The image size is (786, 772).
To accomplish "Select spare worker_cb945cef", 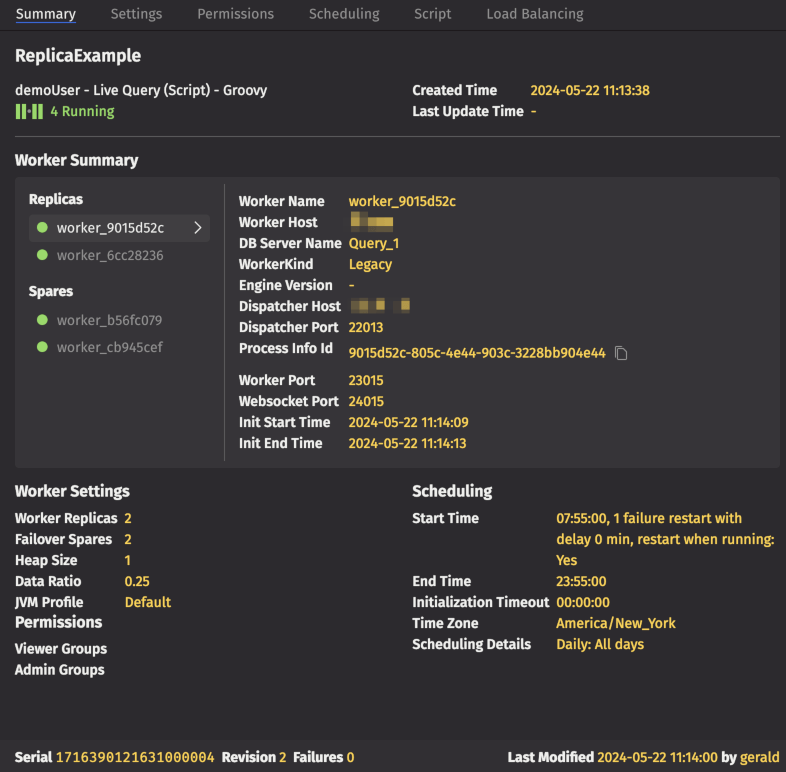I will pyautogui.click(x=109, y=347).
